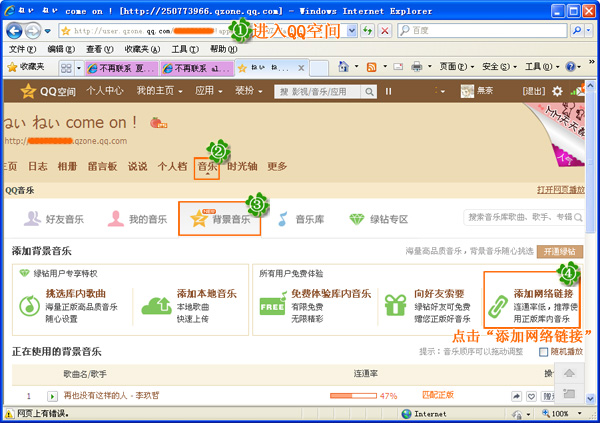600x423 pixels.
Task: Toggle 随机播放 checkbox
Action: pyautogui.click(x=543, y=352)
